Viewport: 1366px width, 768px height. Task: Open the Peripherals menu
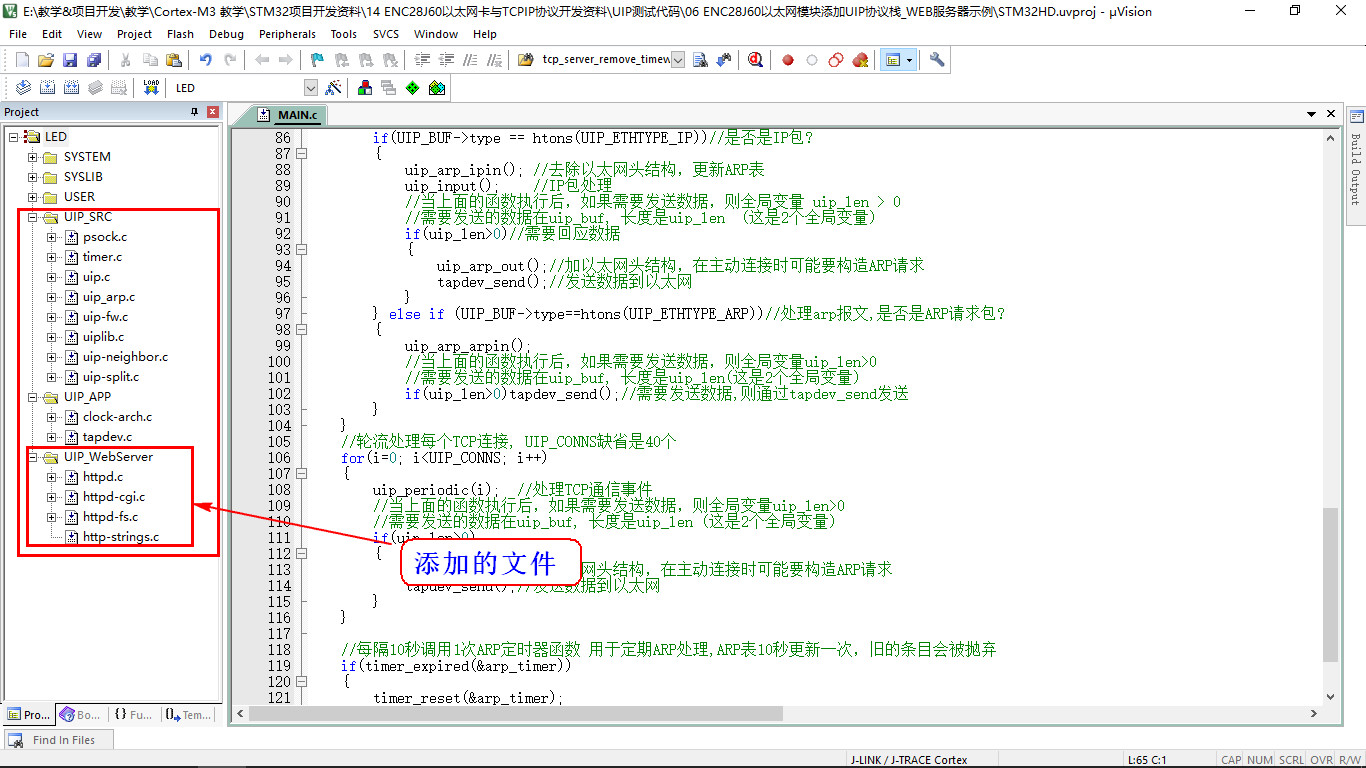pos(287,34)
